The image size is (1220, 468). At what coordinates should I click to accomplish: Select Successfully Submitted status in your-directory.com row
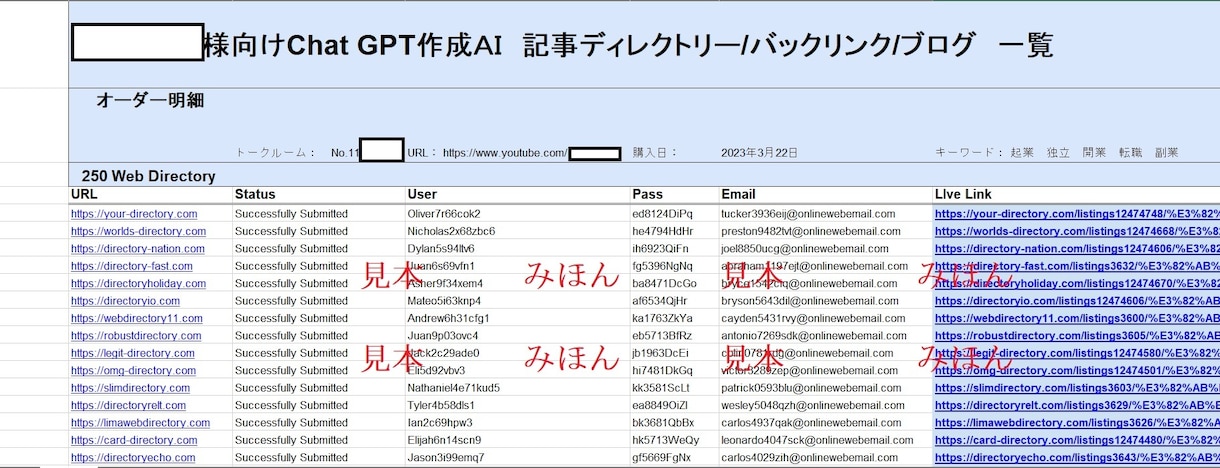(291, 214)
